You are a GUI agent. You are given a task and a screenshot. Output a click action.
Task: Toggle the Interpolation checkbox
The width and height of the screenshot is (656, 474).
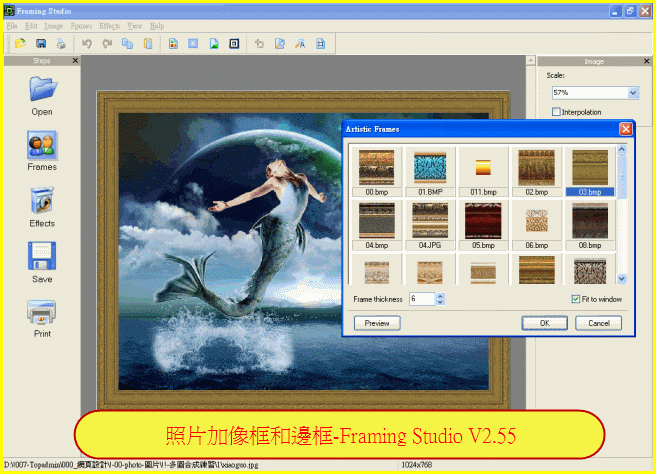click(x=556, y=112)
